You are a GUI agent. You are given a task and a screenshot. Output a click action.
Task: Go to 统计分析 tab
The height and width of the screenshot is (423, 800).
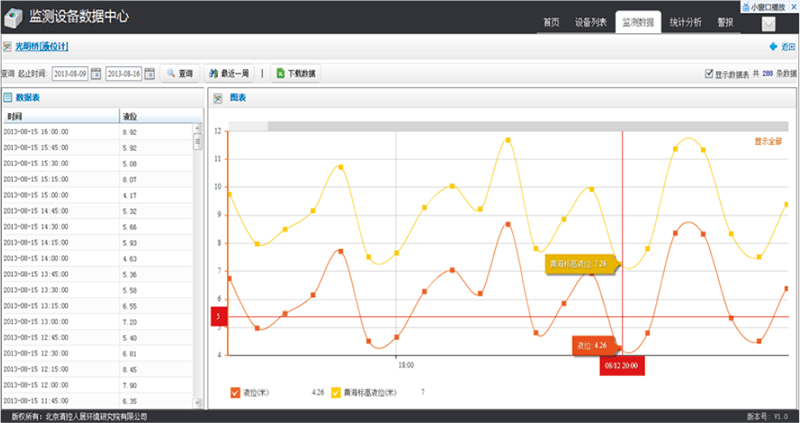pos(686,22)
